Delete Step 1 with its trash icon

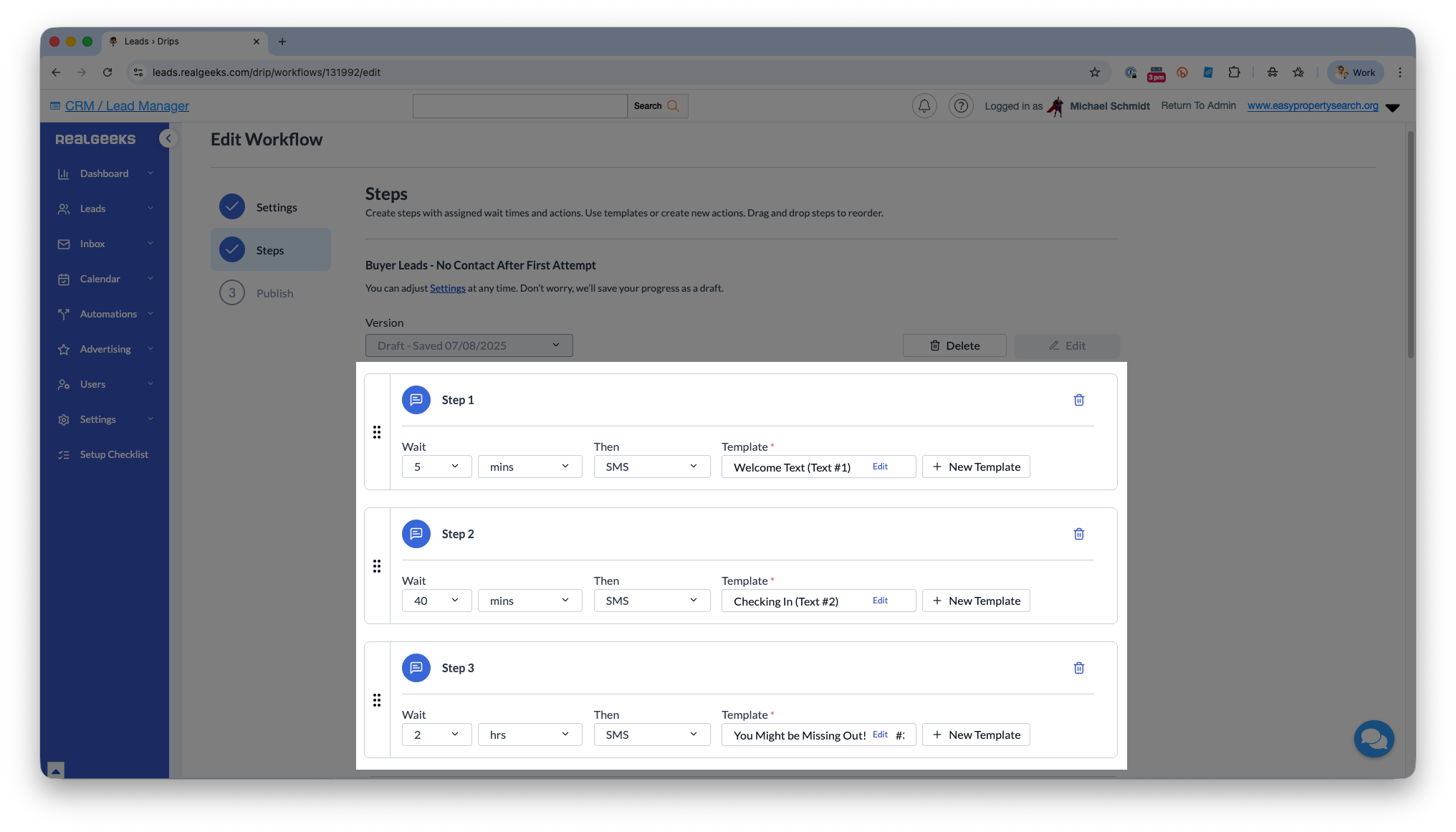(1078, 400)
